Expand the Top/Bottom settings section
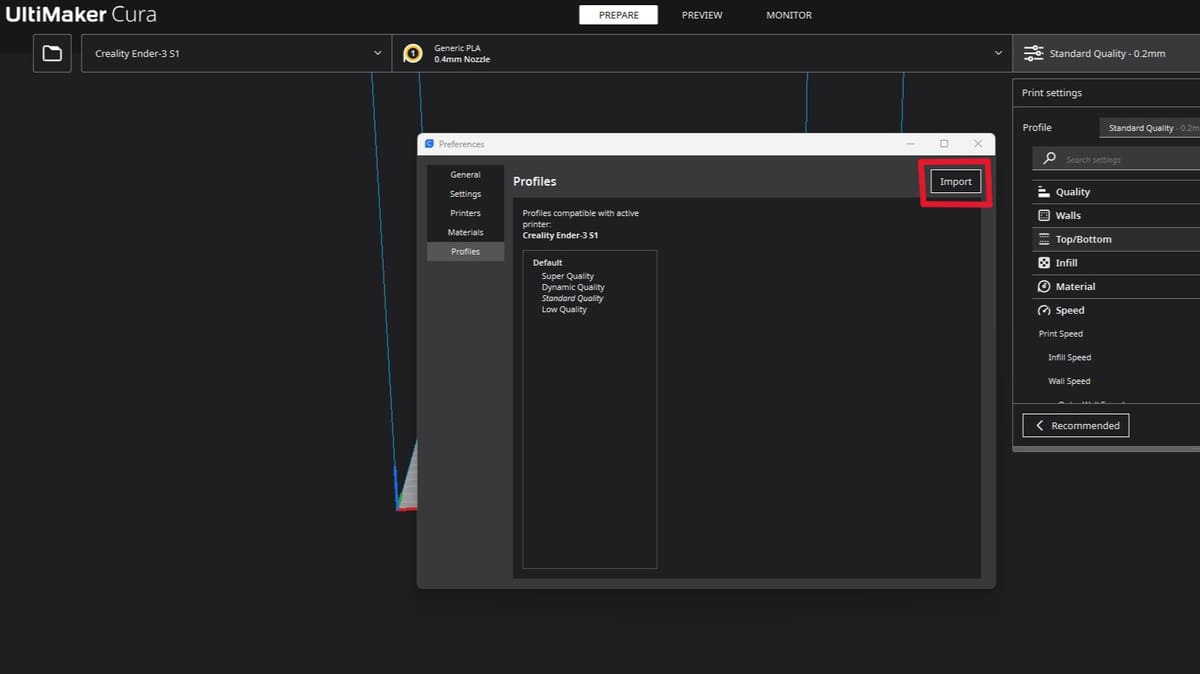The image size is (1200, 674). click(1115, 239)
